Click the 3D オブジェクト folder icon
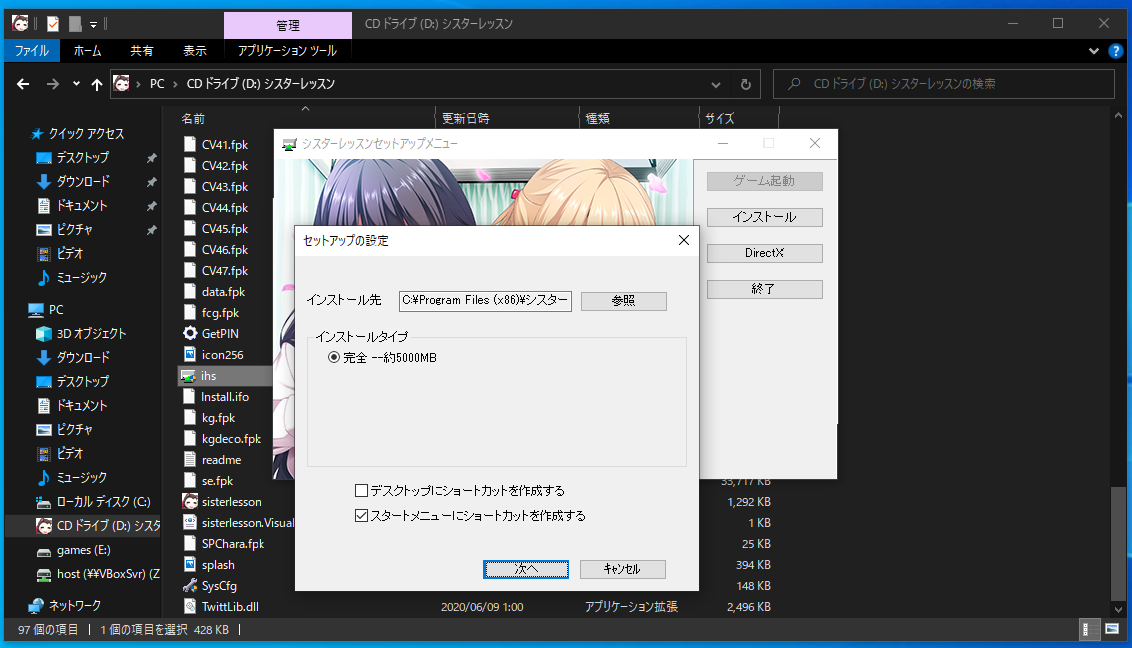 (44, 333)
